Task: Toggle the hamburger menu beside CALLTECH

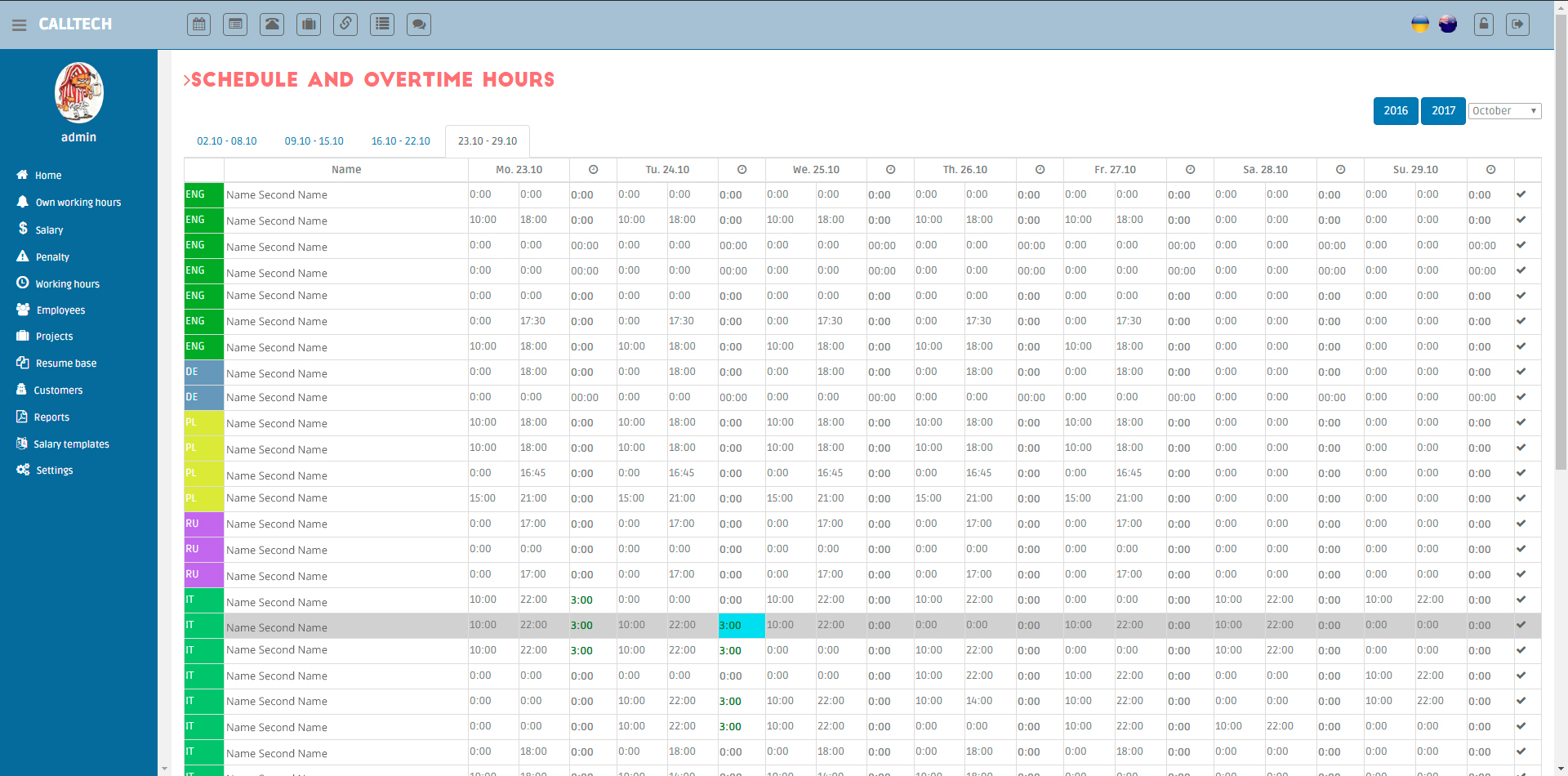Action: click(x=20, y=25)
